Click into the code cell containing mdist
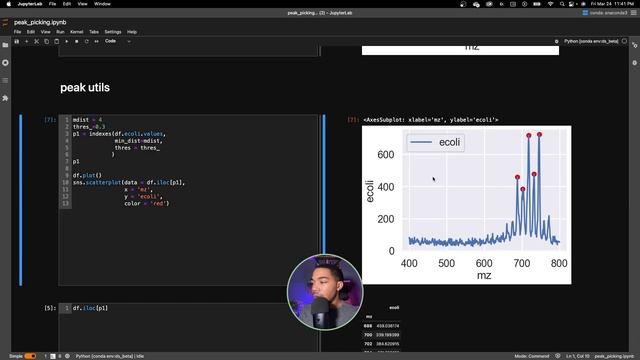This screenshot has width=640, height=360. point(189,200)
